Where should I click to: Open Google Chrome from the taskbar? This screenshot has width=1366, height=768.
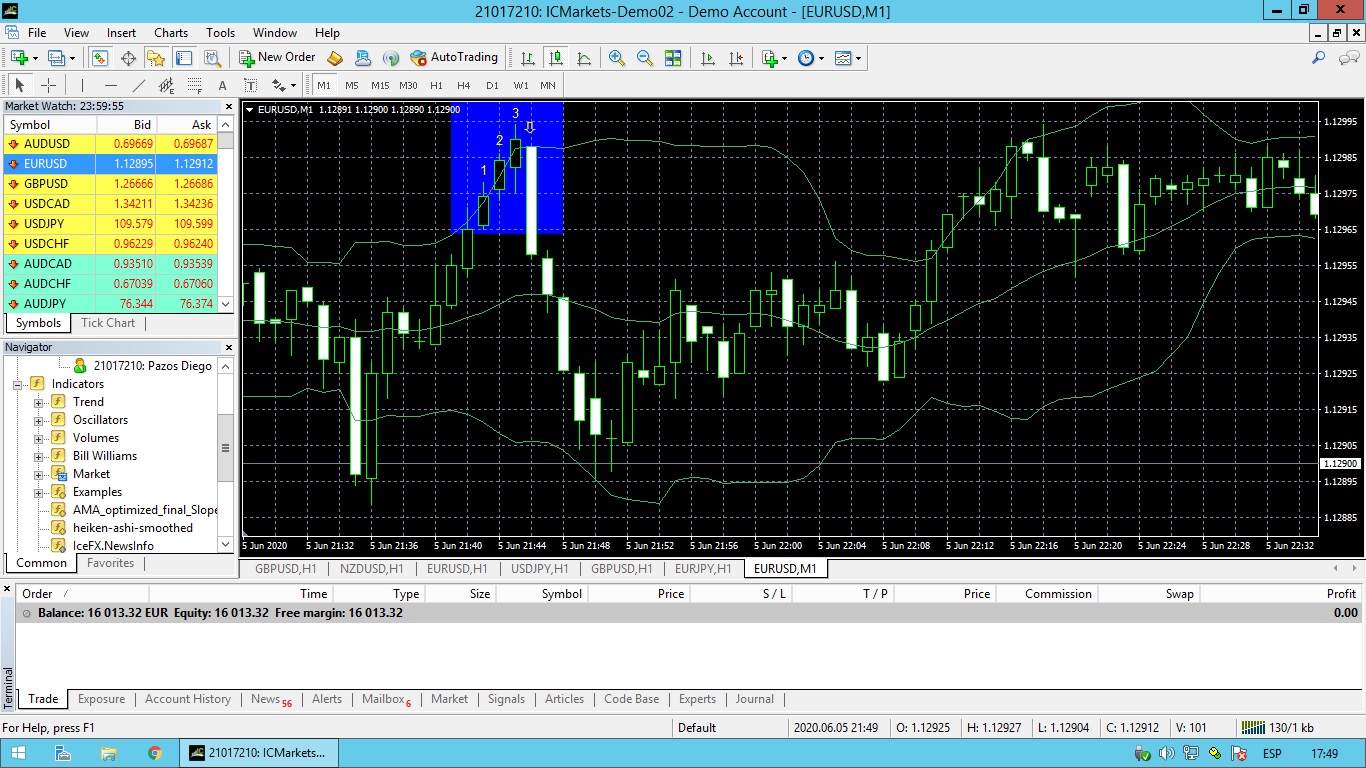tap(155, 753)
